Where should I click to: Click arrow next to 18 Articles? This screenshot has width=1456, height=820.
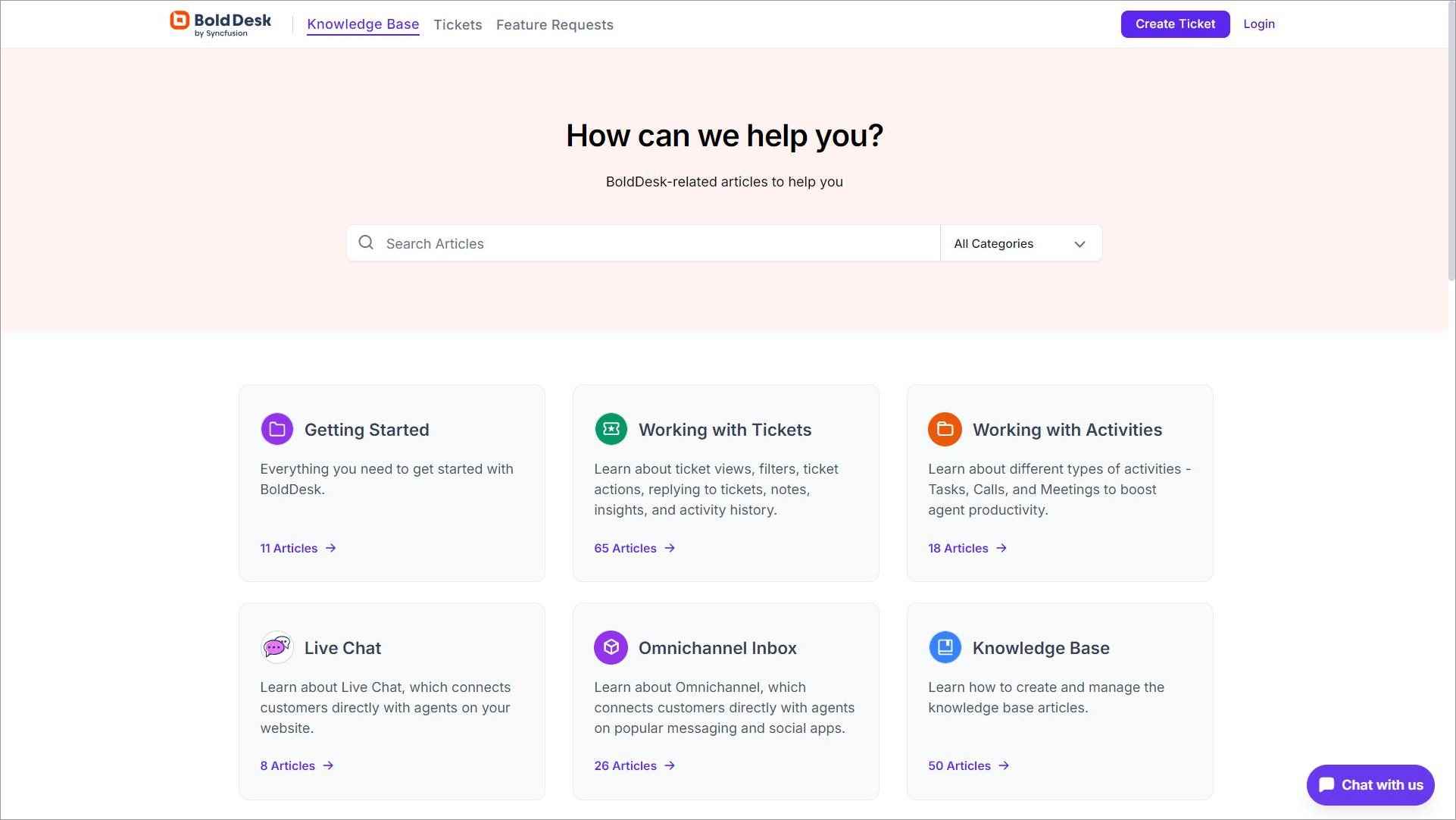tap(1001, 548)
